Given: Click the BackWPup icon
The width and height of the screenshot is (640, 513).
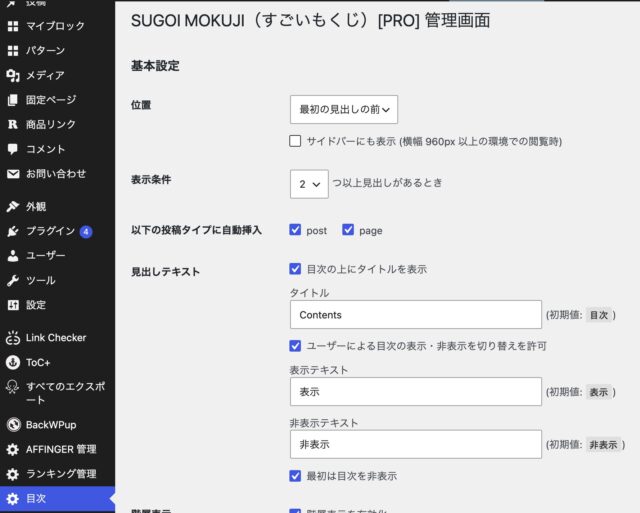Looking at the screenshot, I should pyautogui.click(x=13, y=425).
